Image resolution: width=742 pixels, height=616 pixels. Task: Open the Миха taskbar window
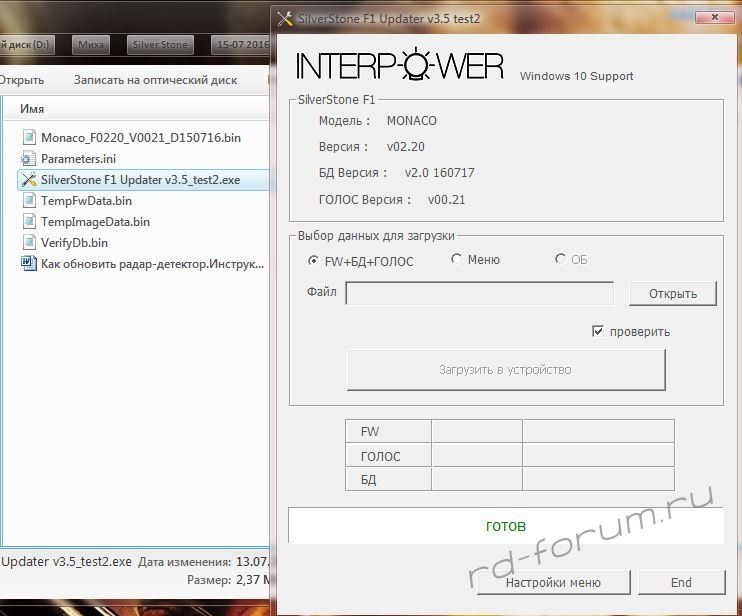pos(92,45)
